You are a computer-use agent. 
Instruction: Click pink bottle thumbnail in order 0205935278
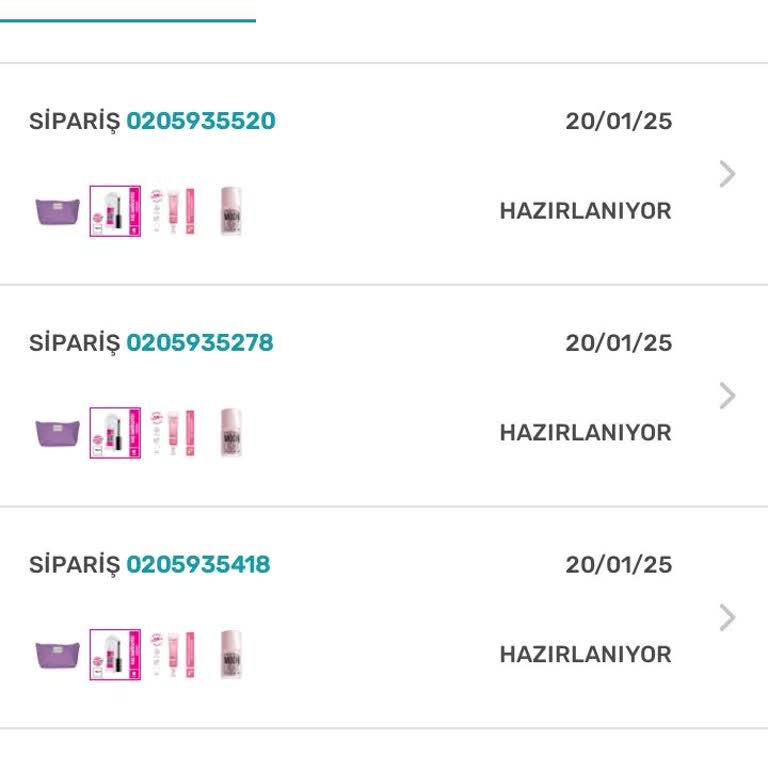[231, 433]
